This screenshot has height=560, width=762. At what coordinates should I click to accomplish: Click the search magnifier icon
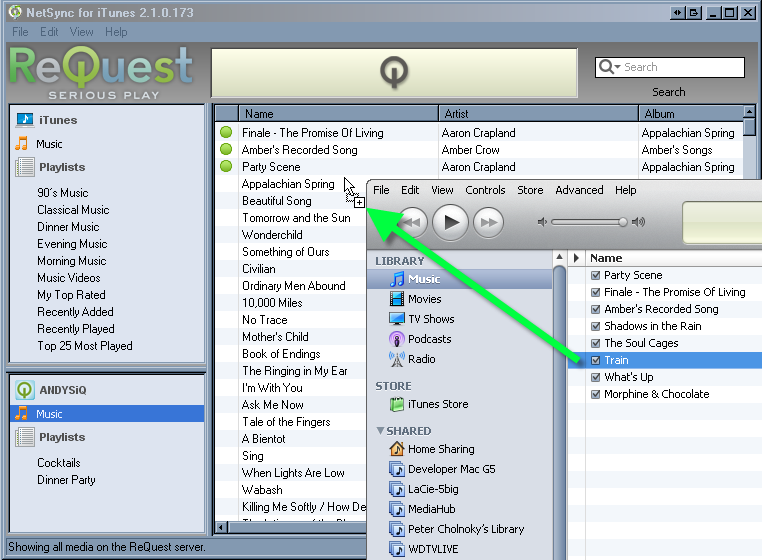606,66
